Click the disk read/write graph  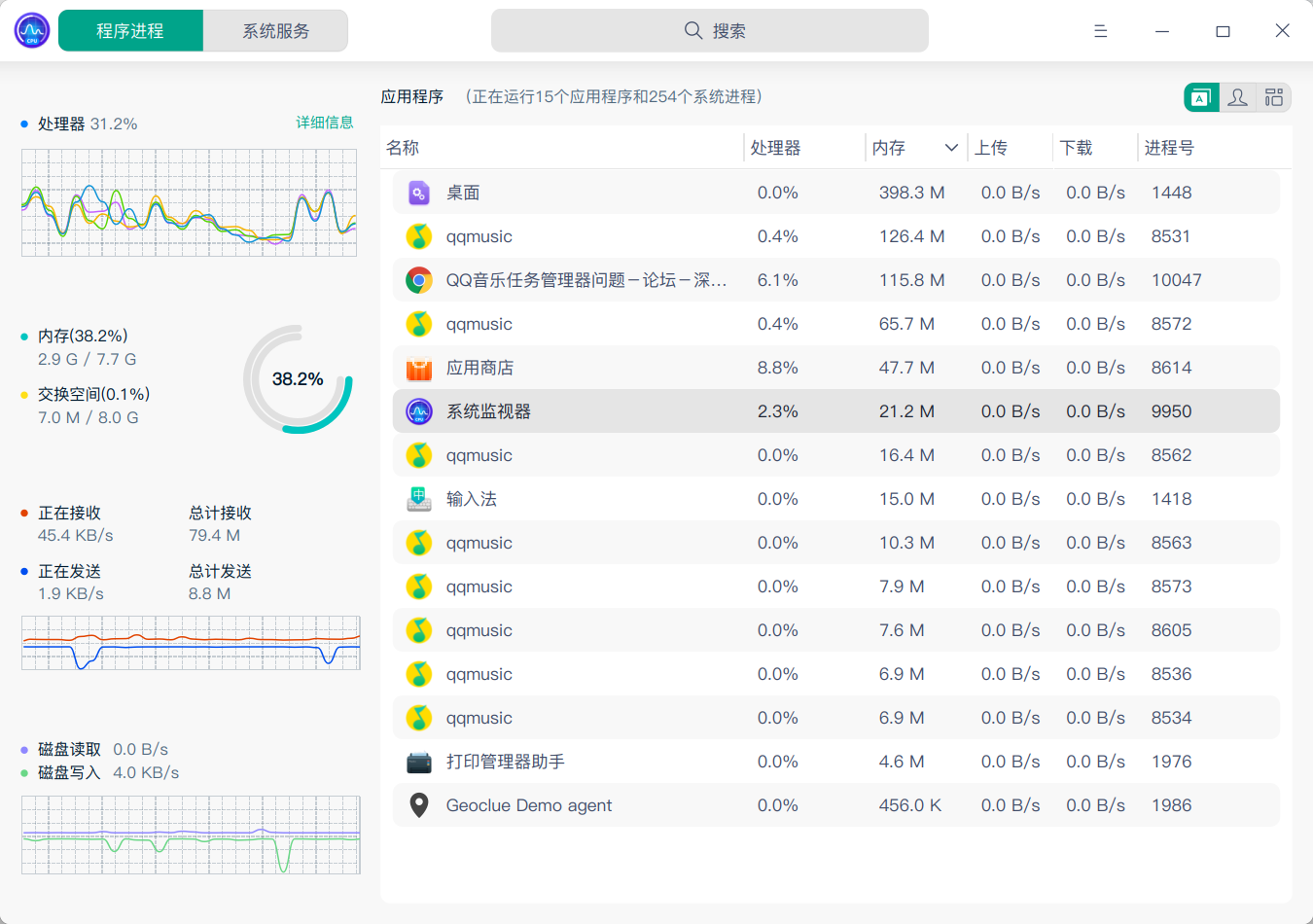click(191, 835)
